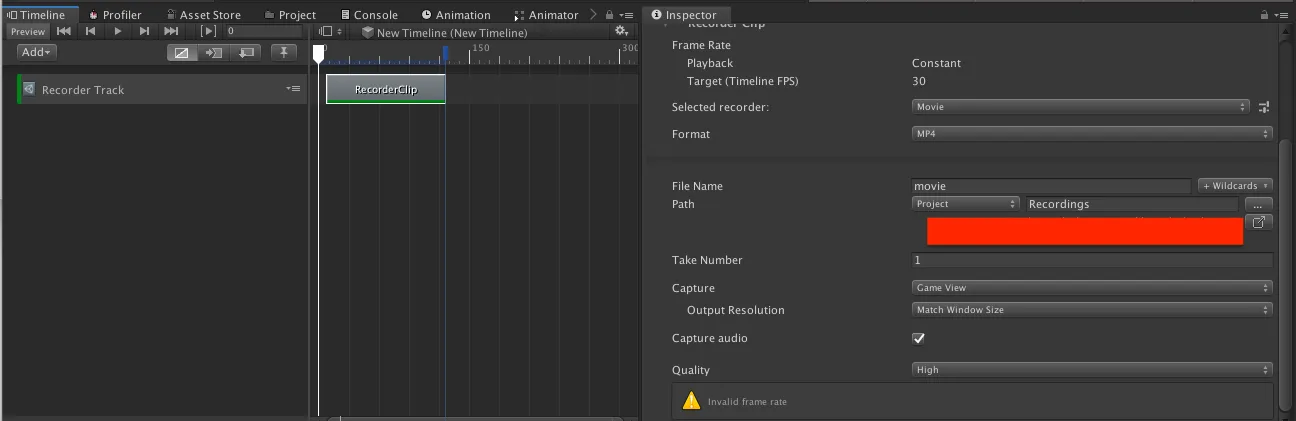Select the RecorderClip on the track
The height and width of the screenshot is (421, 1296).
[x=386, y=89]
